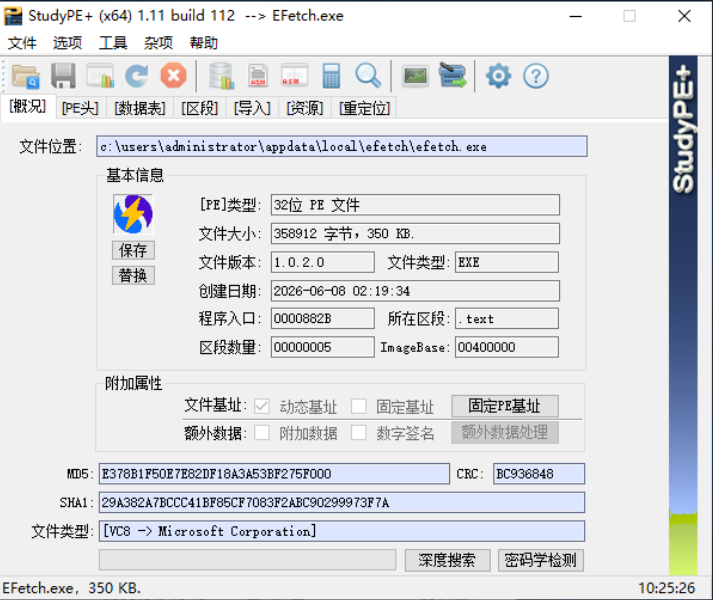
Task: Click the 固定PE基址 button
Action: [505, 406]
